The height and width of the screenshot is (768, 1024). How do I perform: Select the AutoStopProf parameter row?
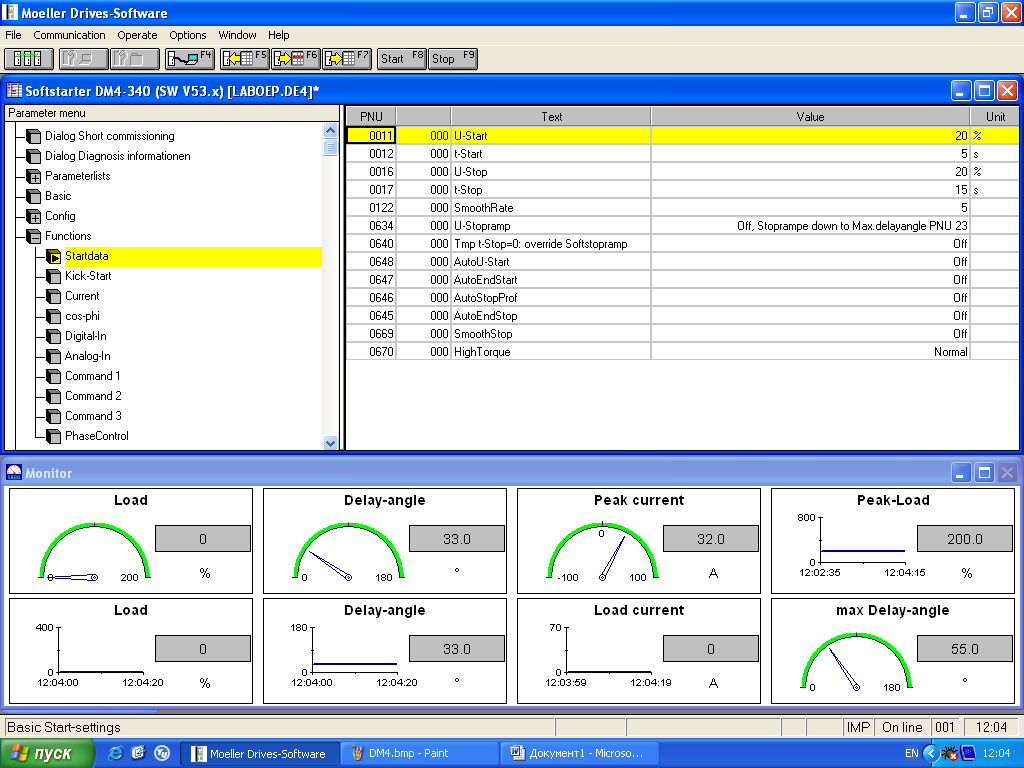click(x=682, y=298)
